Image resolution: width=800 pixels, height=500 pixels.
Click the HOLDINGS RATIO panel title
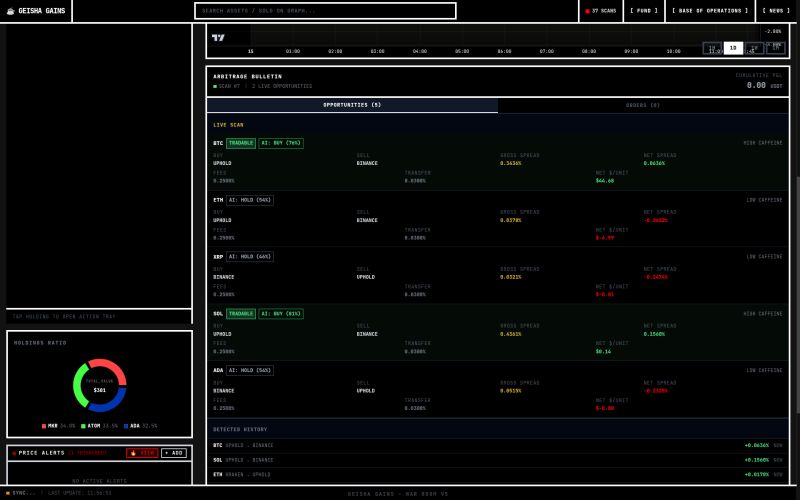tap(40, 343)
